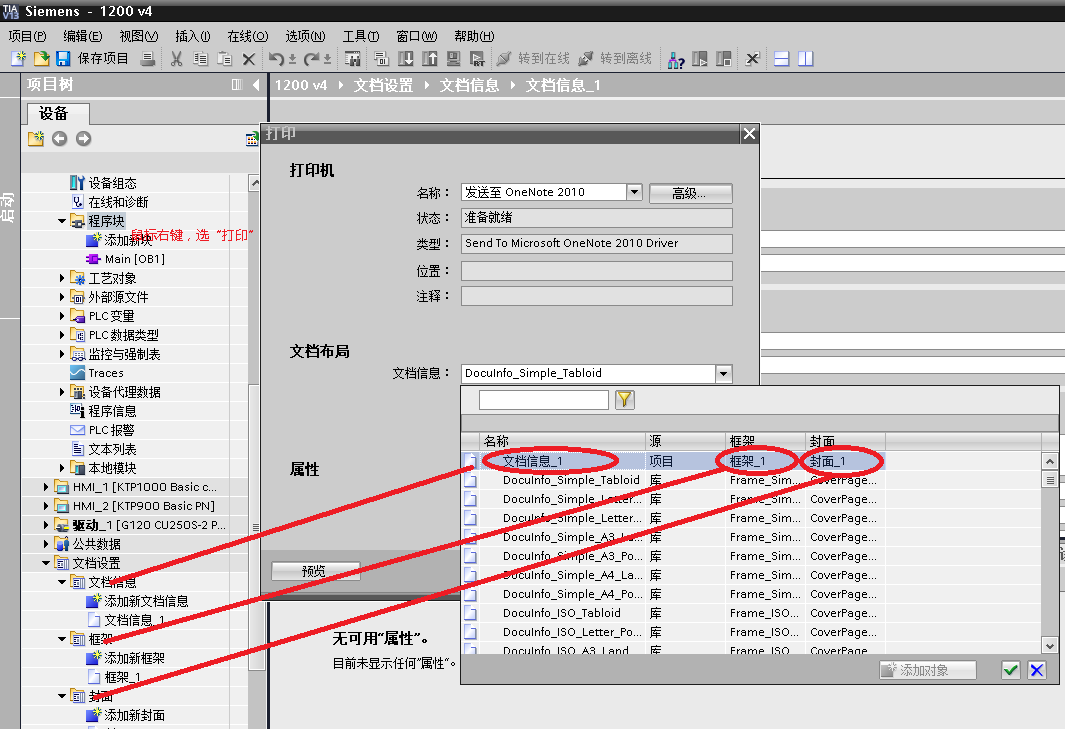Click the Delete X icon in toolbar

[249, 59]
